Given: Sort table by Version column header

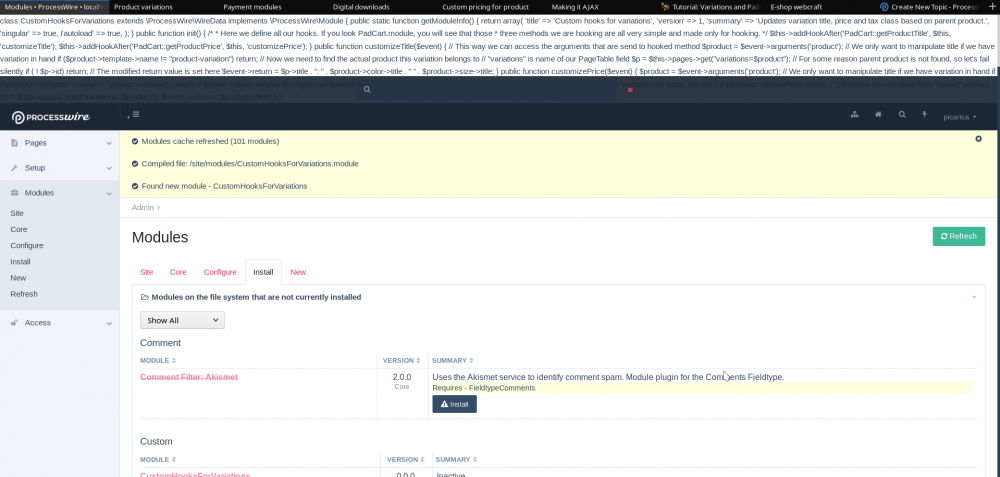Looking at the screenshot, I should point(397,360).
